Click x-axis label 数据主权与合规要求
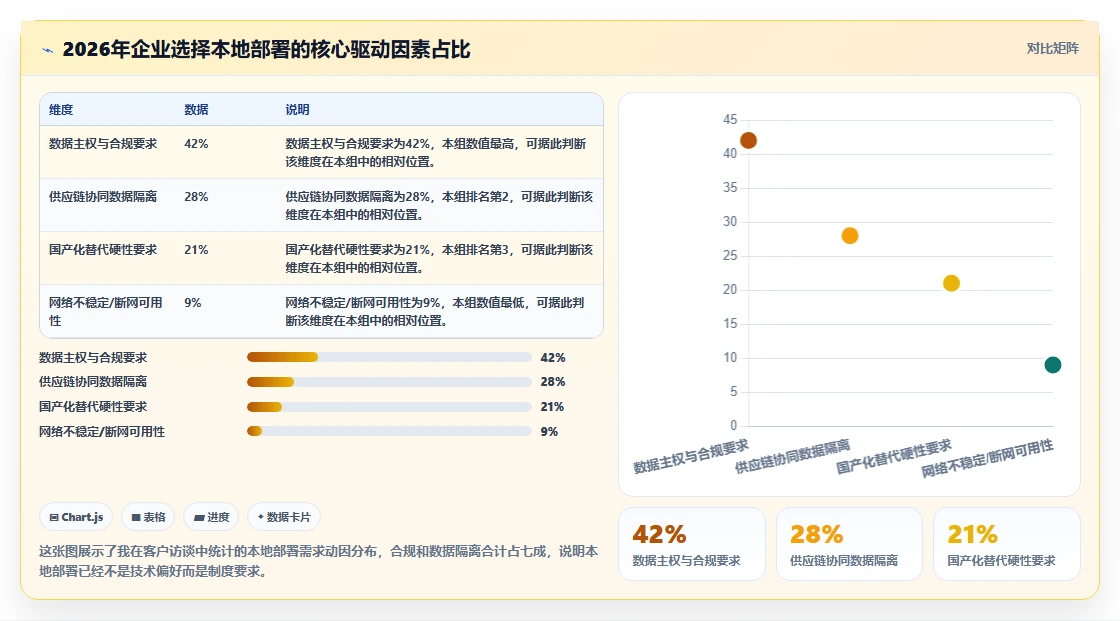 pyautogui.click(x=691, y=456)
